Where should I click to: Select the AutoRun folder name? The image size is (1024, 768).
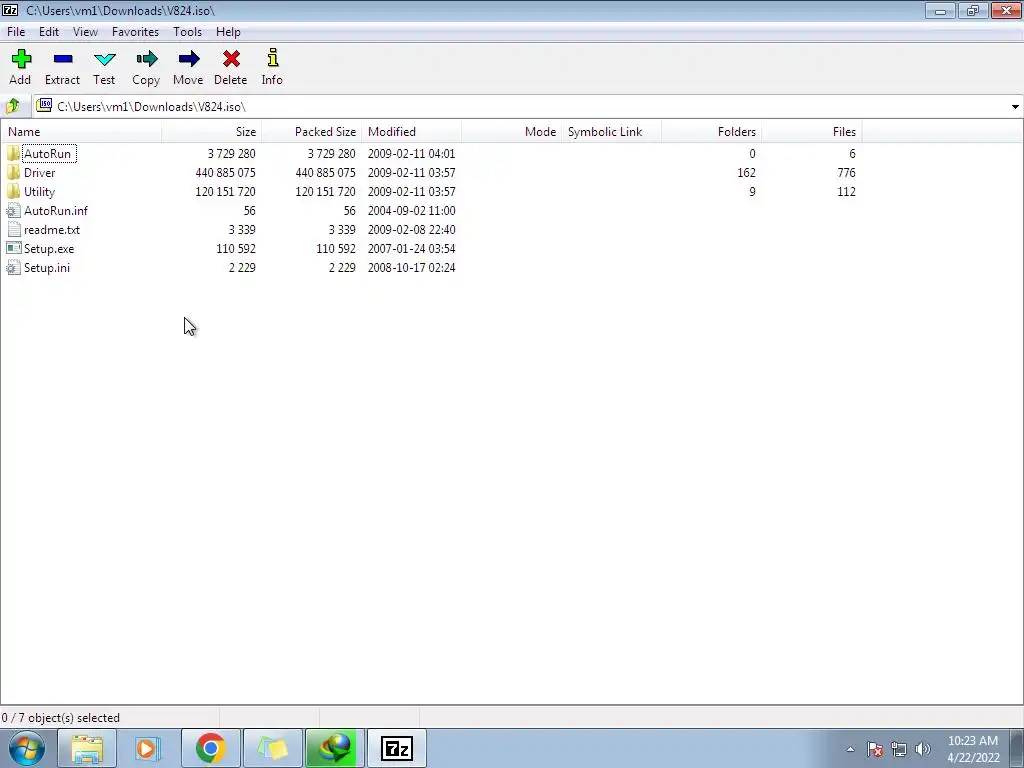[47, 153]
